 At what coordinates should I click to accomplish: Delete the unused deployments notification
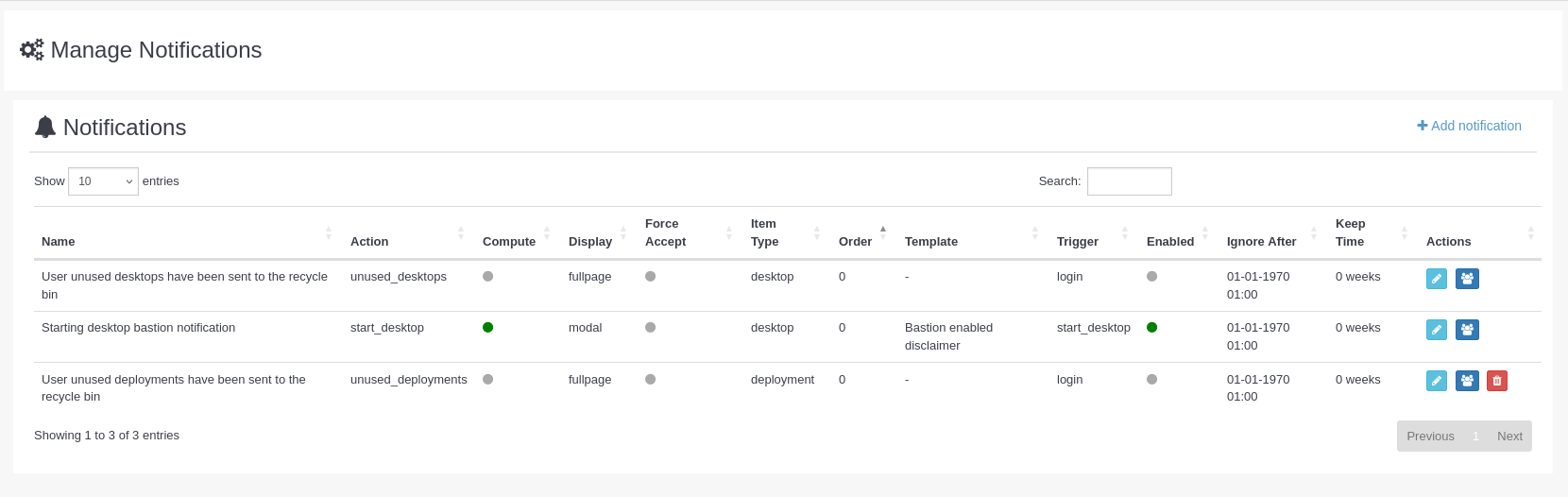(x=1497, y=381)
